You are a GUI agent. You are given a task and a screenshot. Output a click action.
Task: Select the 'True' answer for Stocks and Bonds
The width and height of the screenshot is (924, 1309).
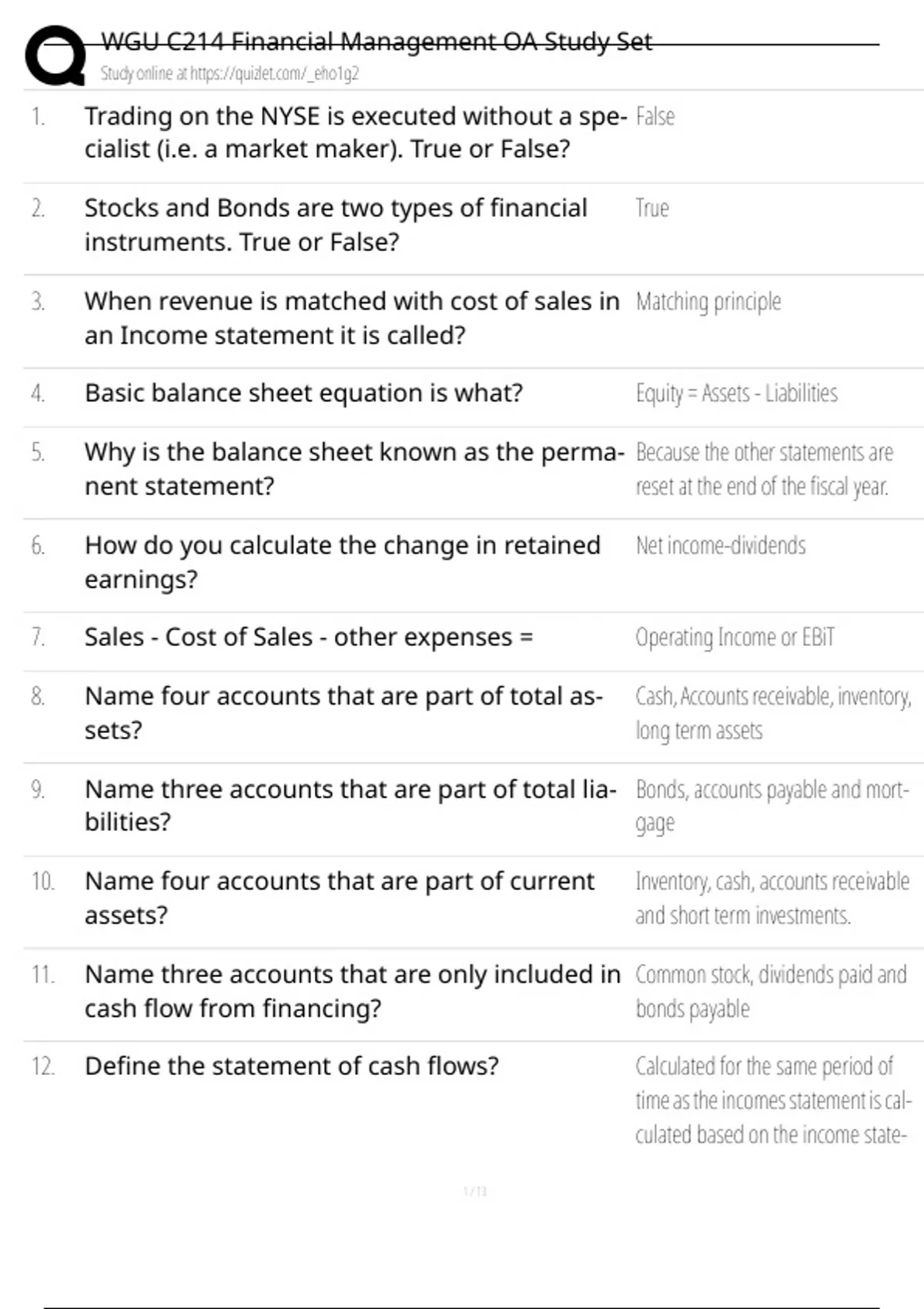[652, 208]
